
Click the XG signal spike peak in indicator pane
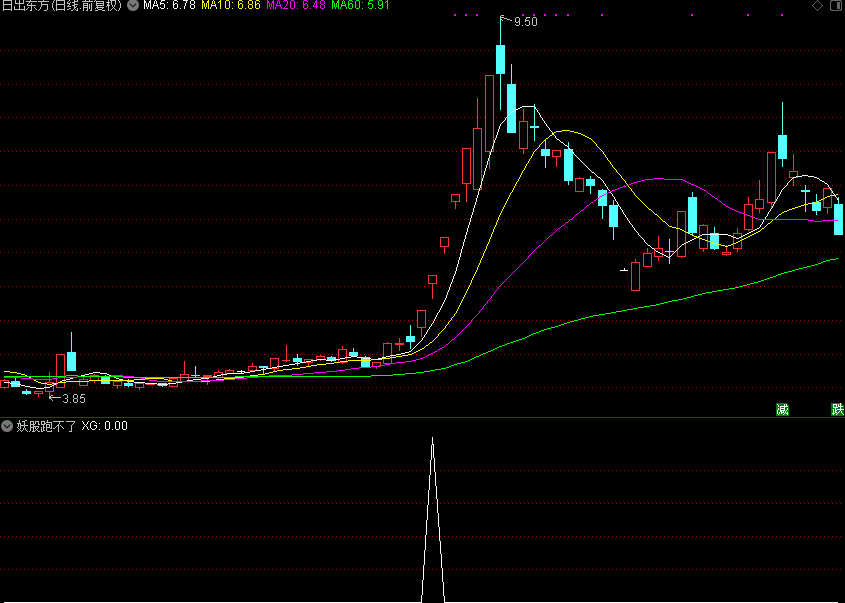point(432,439)
